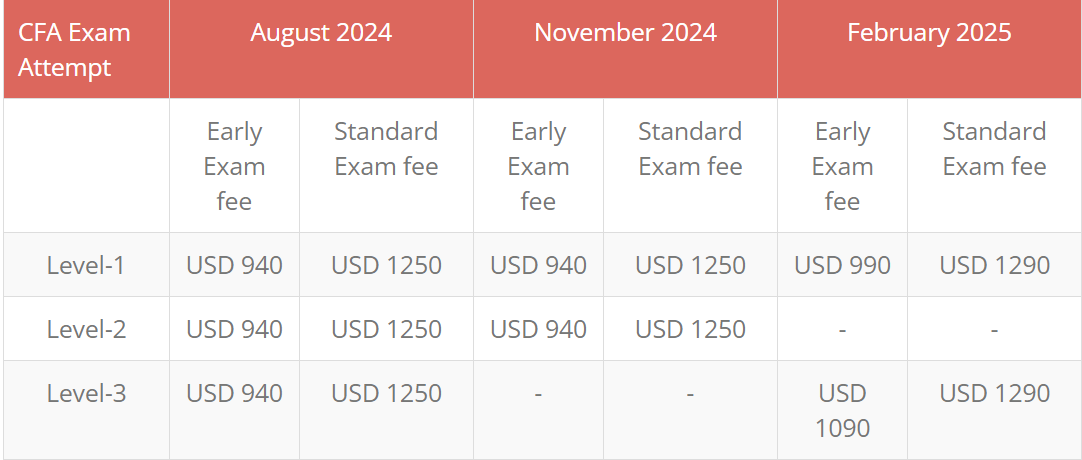Click Early Exam fee subheader under August

tap(235, 166)
